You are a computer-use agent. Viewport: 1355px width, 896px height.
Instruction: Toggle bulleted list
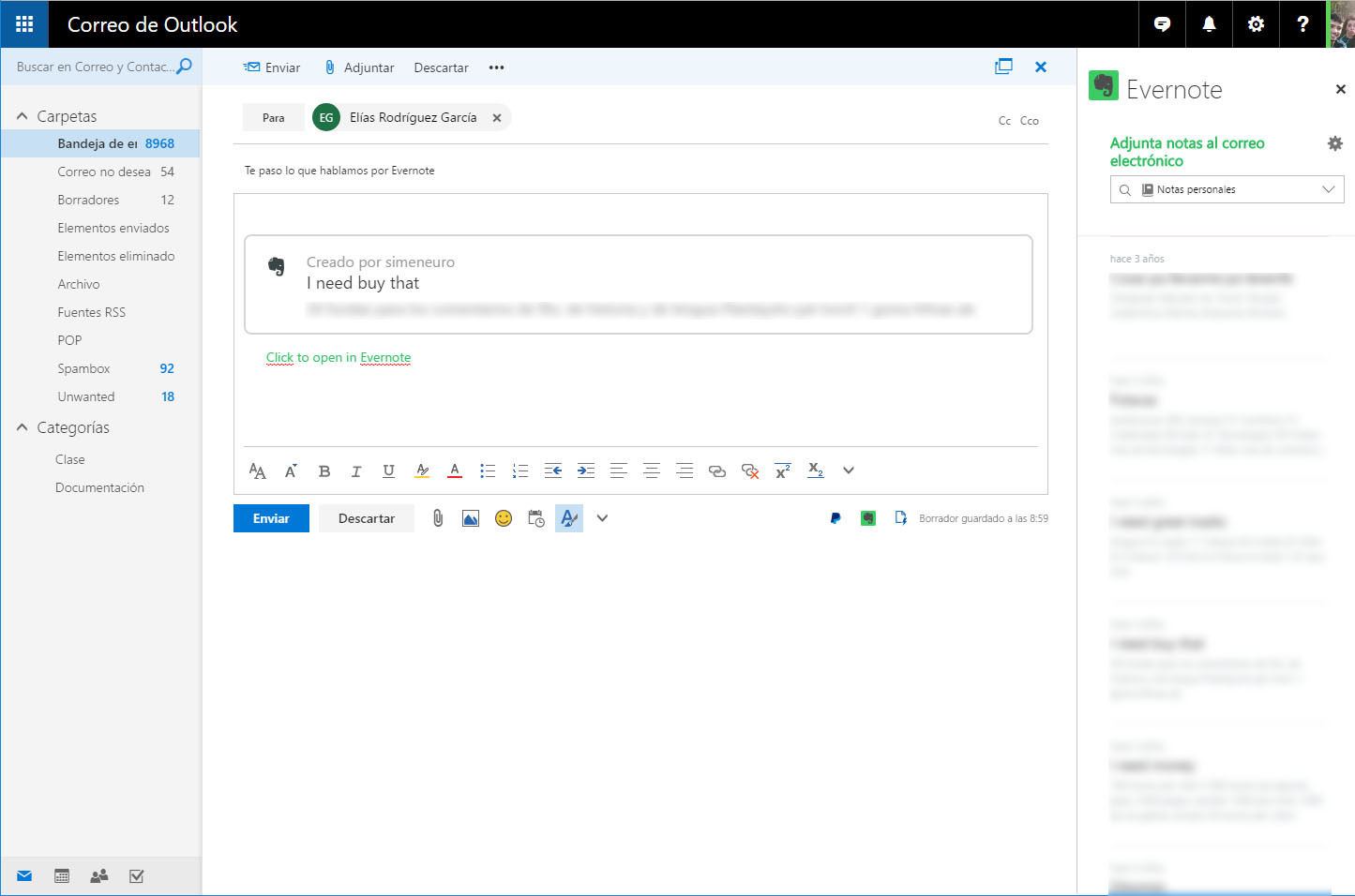pyautogui.click(x=488, y=471)
